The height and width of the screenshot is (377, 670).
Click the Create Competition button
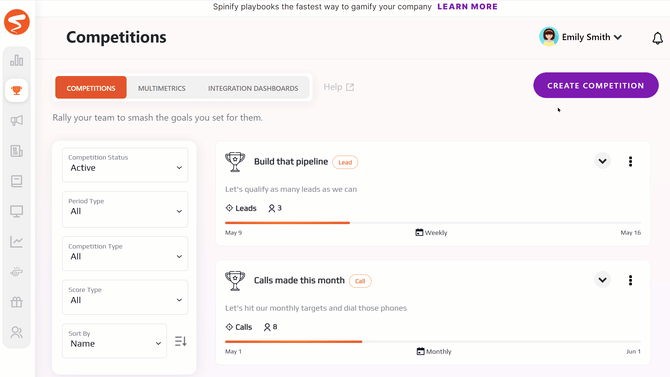[x=596, y=85]
